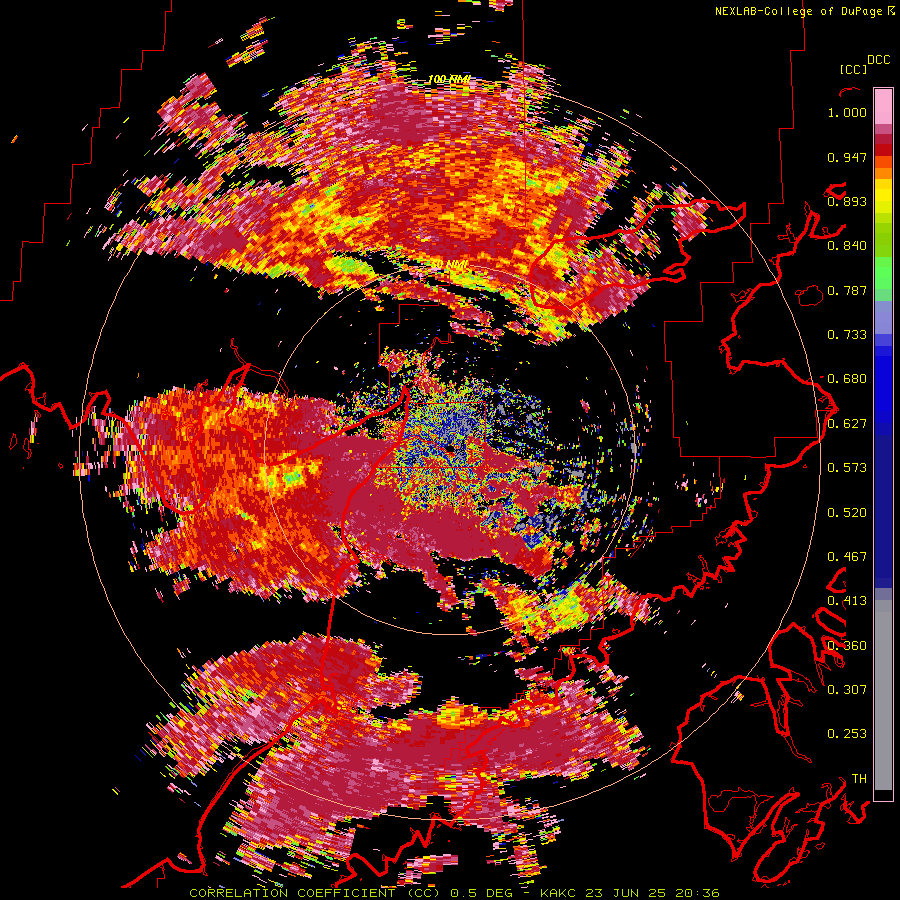The image size is (900, 900).
Task: Click the 0.5 DEG elevation text
Action: click(480, 893)
